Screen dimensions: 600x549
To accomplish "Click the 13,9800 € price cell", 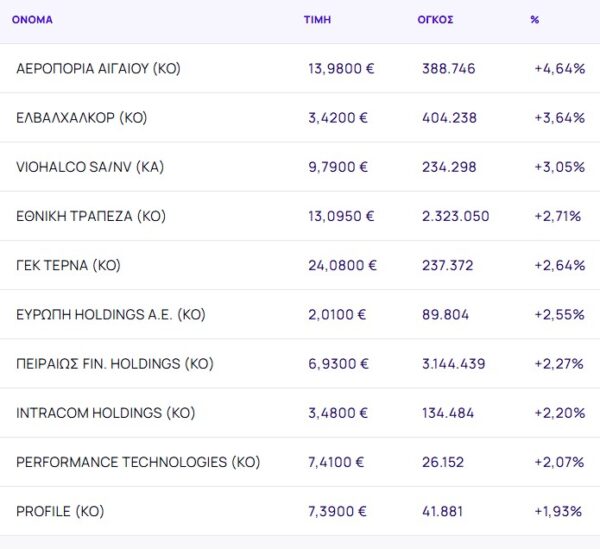I will click(341, 69).
